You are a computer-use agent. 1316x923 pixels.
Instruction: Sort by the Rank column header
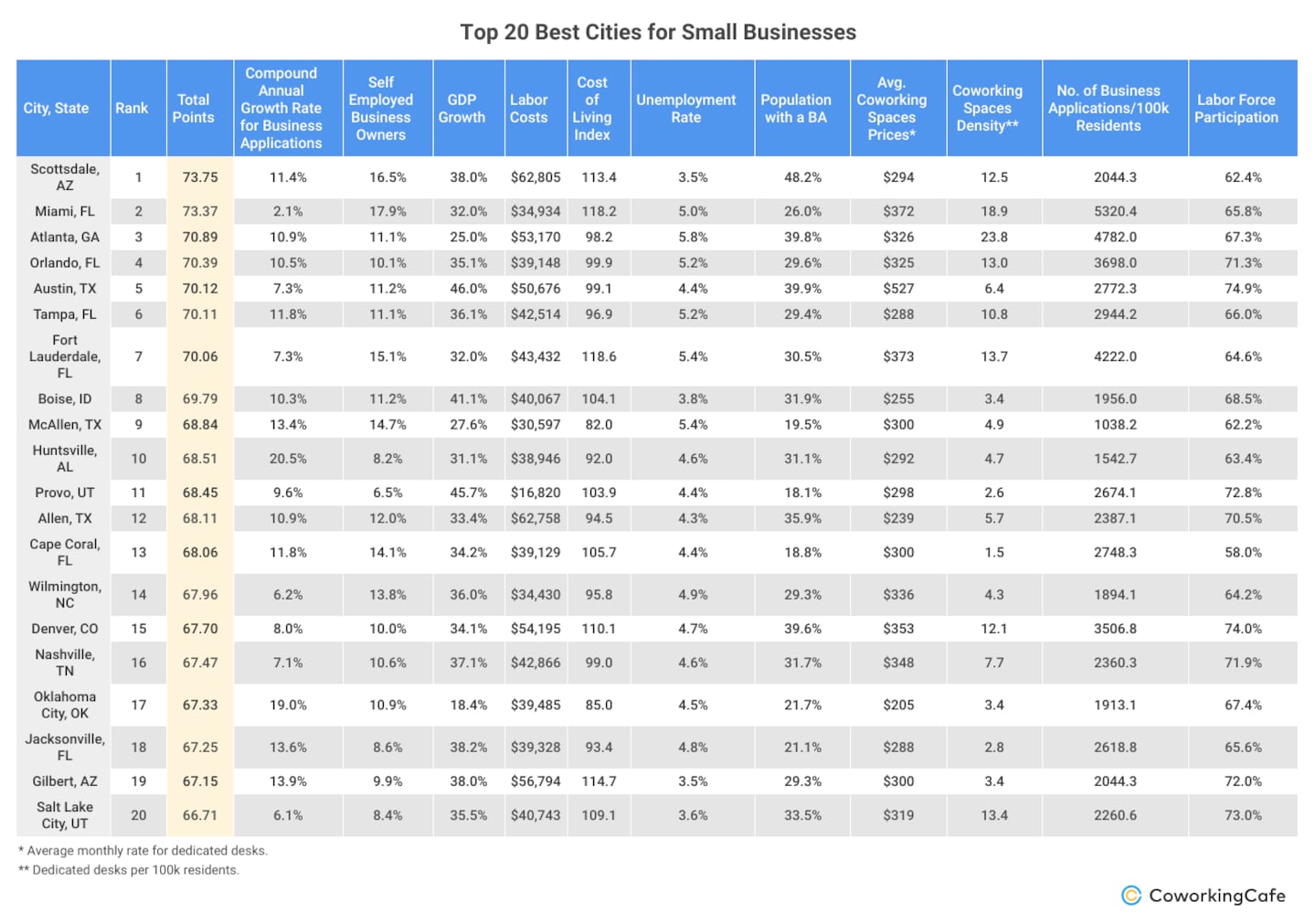tap(132, 108)
